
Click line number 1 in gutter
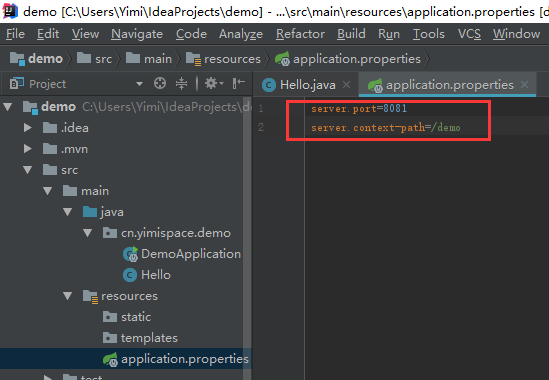coord(261,109)
